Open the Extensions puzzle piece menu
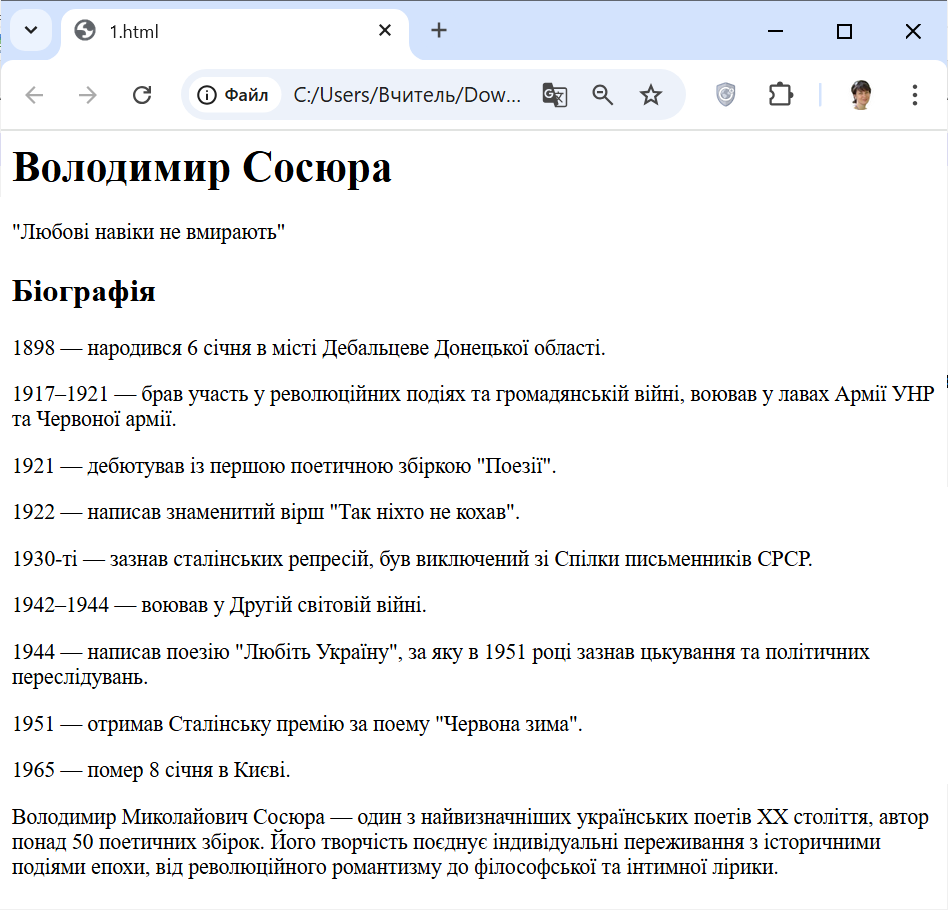The image size is (948, 910). click(x=780, y=95)
